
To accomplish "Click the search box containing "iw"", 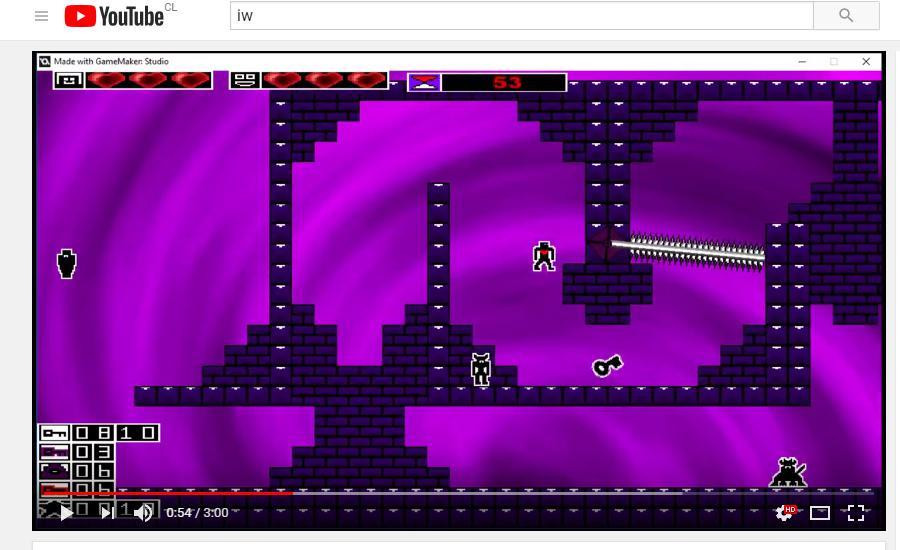I will (521, 16).
